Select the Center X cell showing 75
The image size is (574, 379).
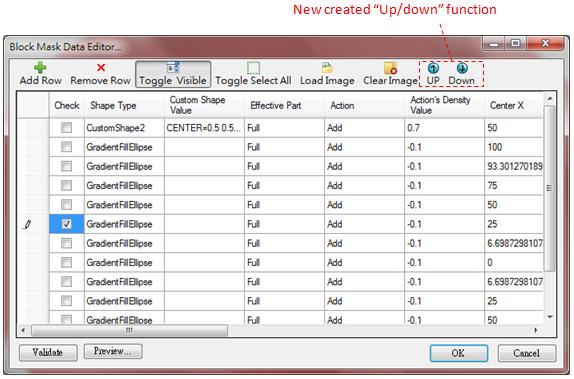pos(514,186)
